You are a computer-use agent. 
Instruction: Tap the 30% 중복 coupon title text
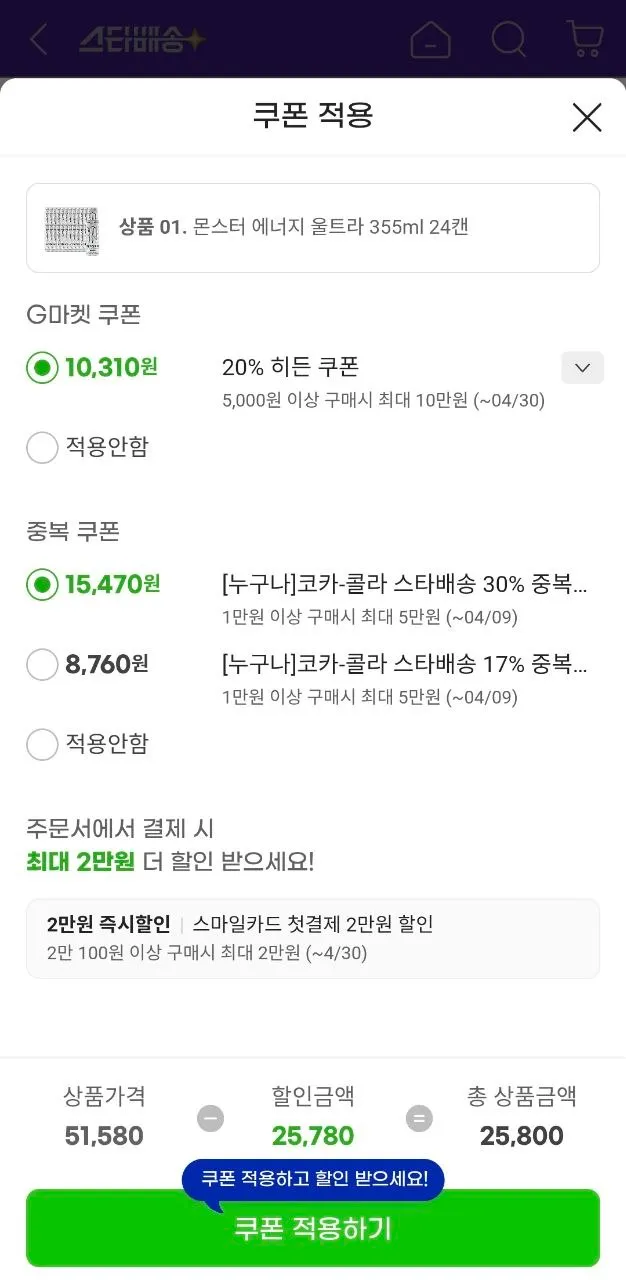[x=404, y=584]
